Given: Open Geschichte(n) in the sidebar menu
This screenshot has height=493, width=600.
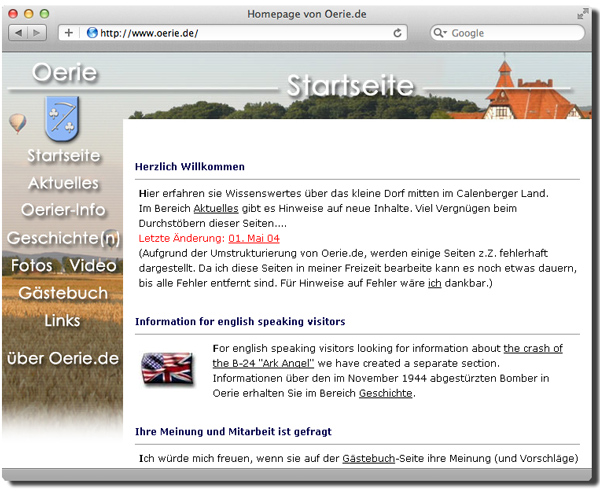Looking at the screenshot, I should coord(63,238).
